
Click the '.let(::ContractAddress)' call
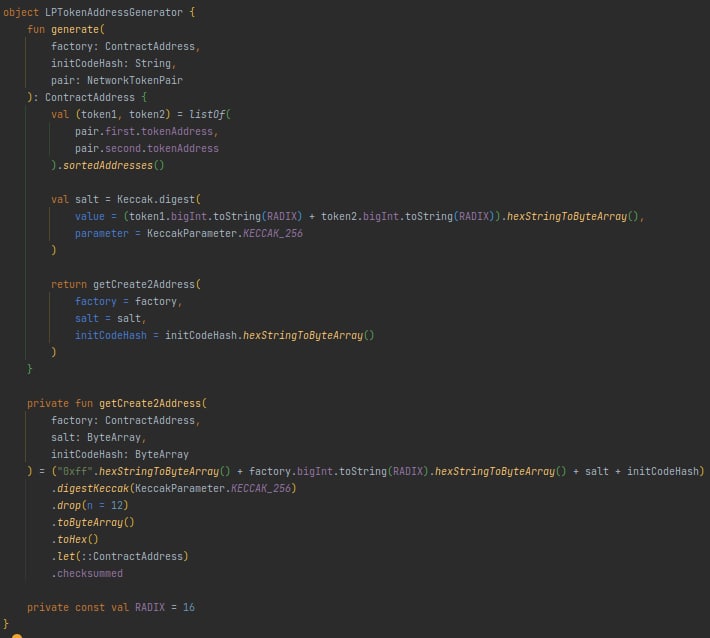click(x=120, y=556)
